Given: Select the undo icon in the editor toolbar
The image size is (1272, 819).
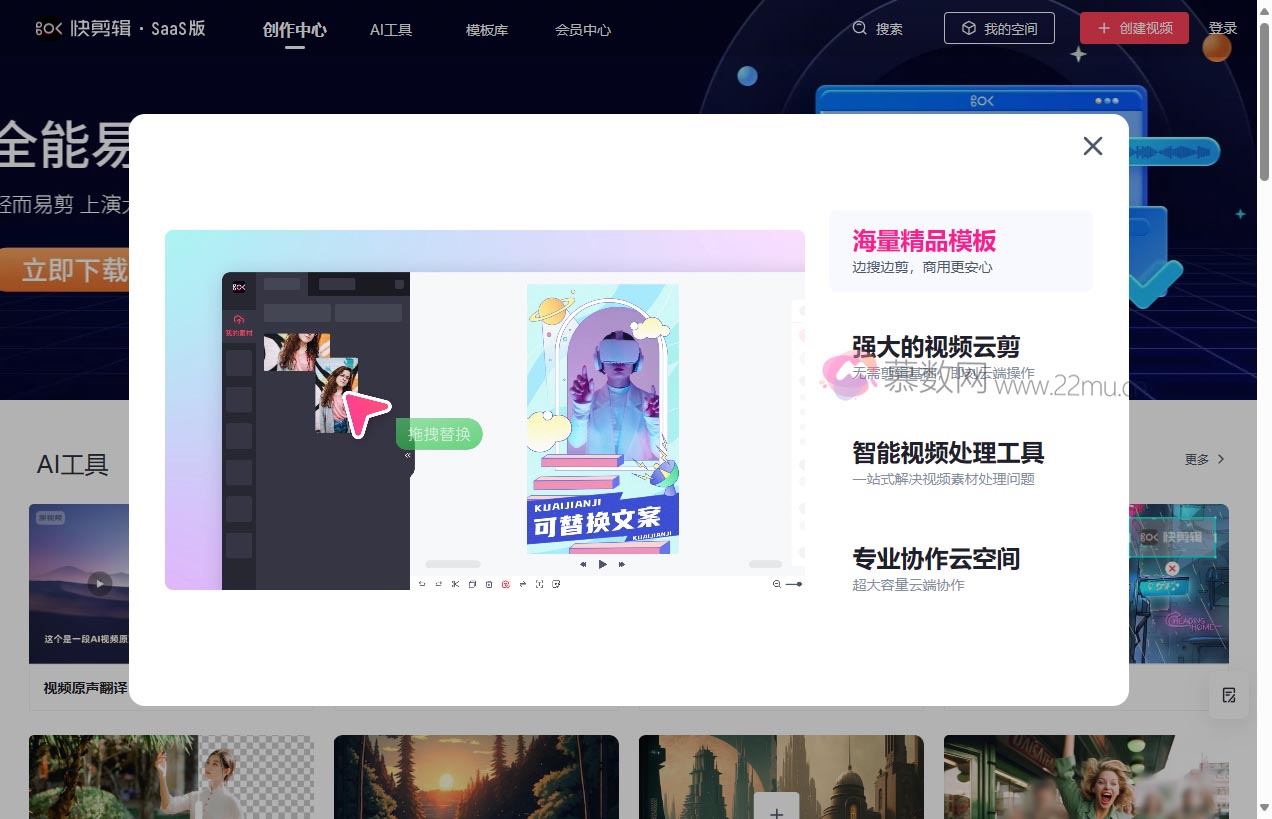Looking at the screenshot, I should (x=422, y=584).
